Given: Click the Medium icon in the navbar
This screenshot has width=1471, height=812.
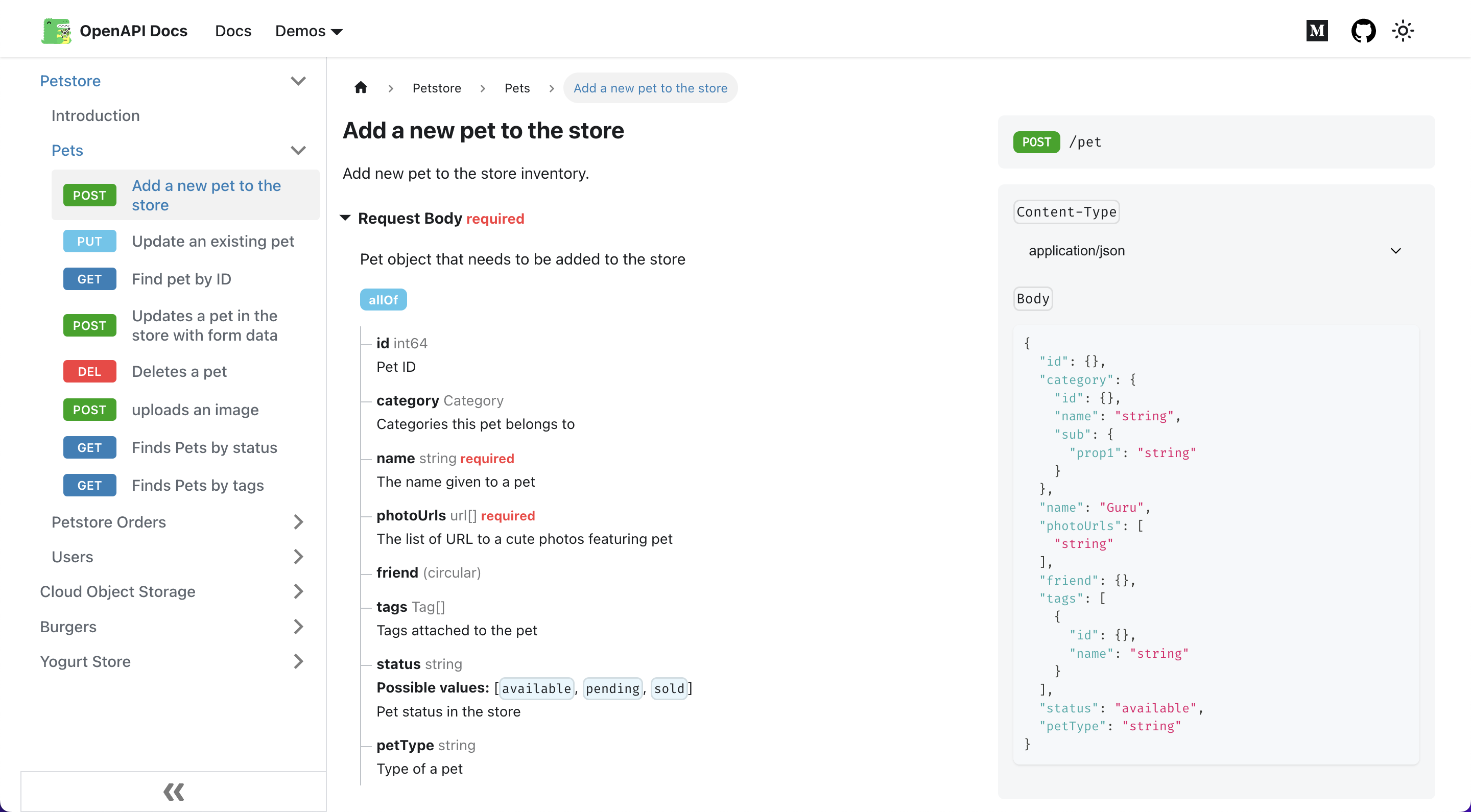Looking at the screenshot, I should (1317, 31).
